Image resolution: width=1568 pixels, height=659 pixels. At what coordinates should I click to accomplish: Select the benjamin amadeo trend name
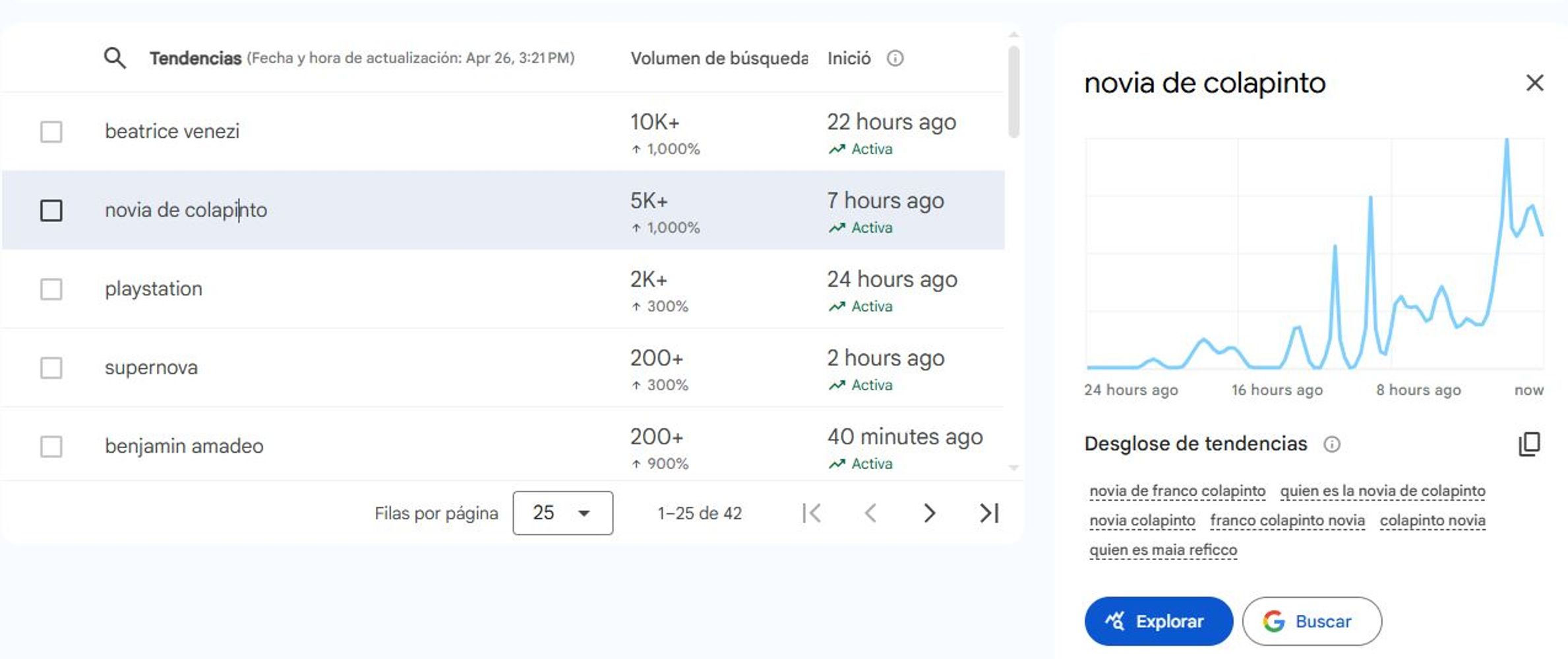point(184,446)
